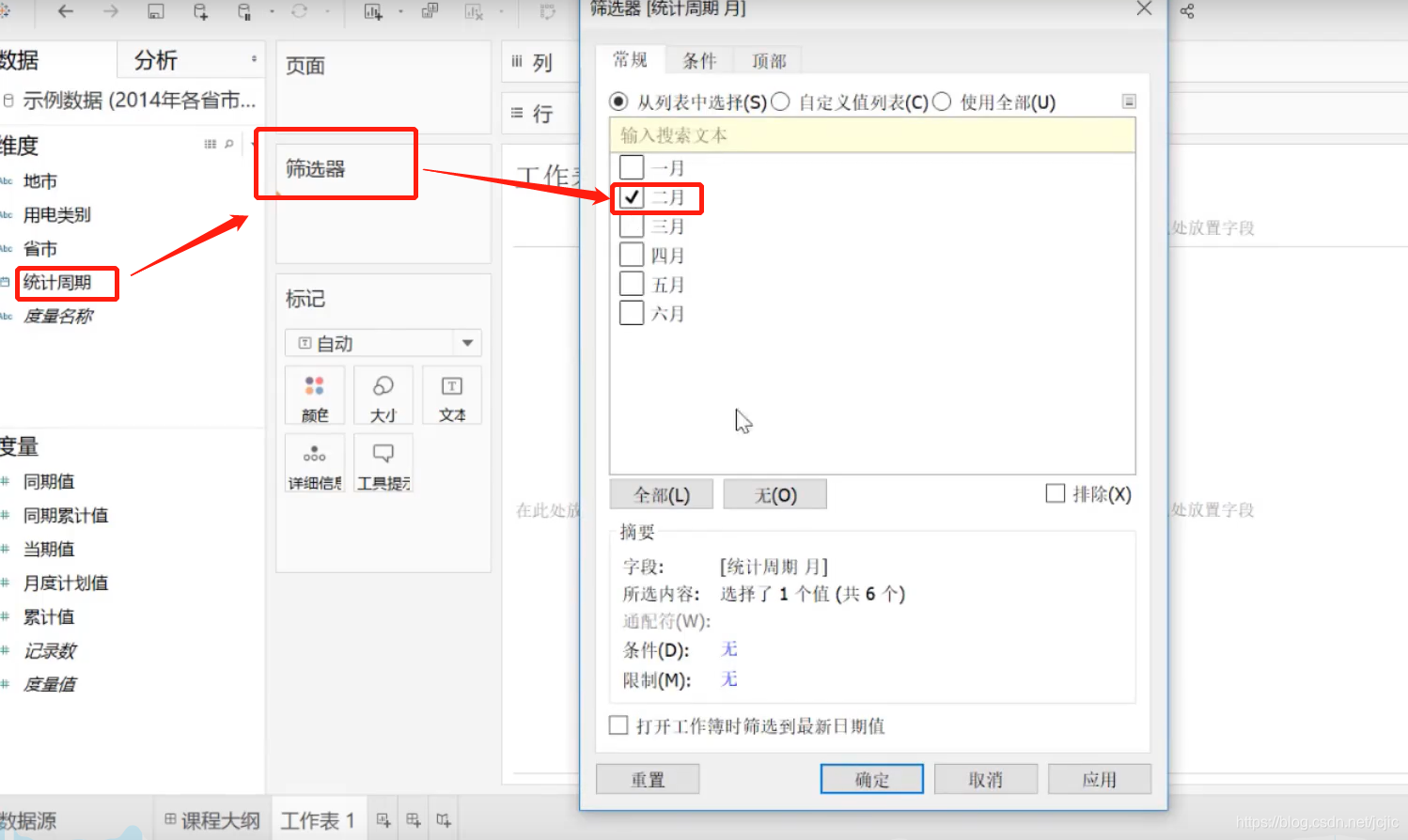
Task: Enable the 排除(X) exclude checkbox
Action: click(x=1056, y=493)
